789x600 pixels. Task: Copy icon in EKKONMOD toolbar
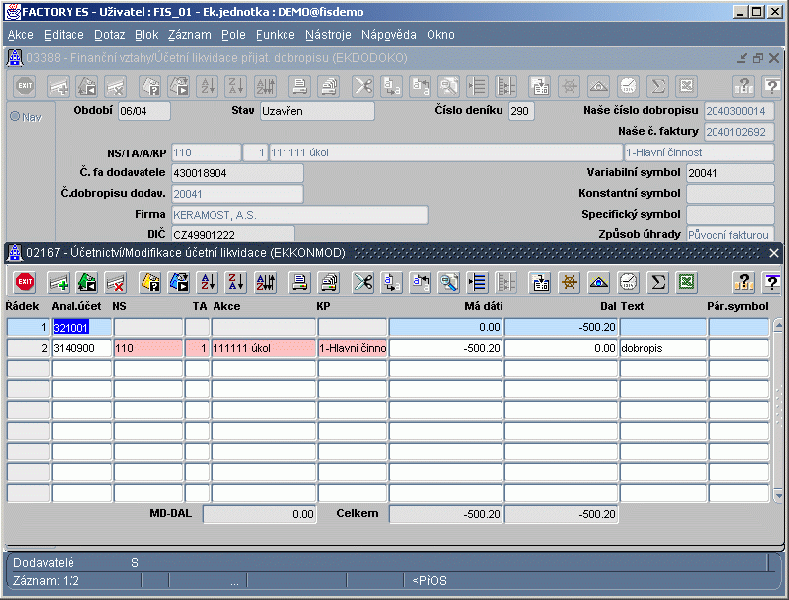[x=391, y=282]
